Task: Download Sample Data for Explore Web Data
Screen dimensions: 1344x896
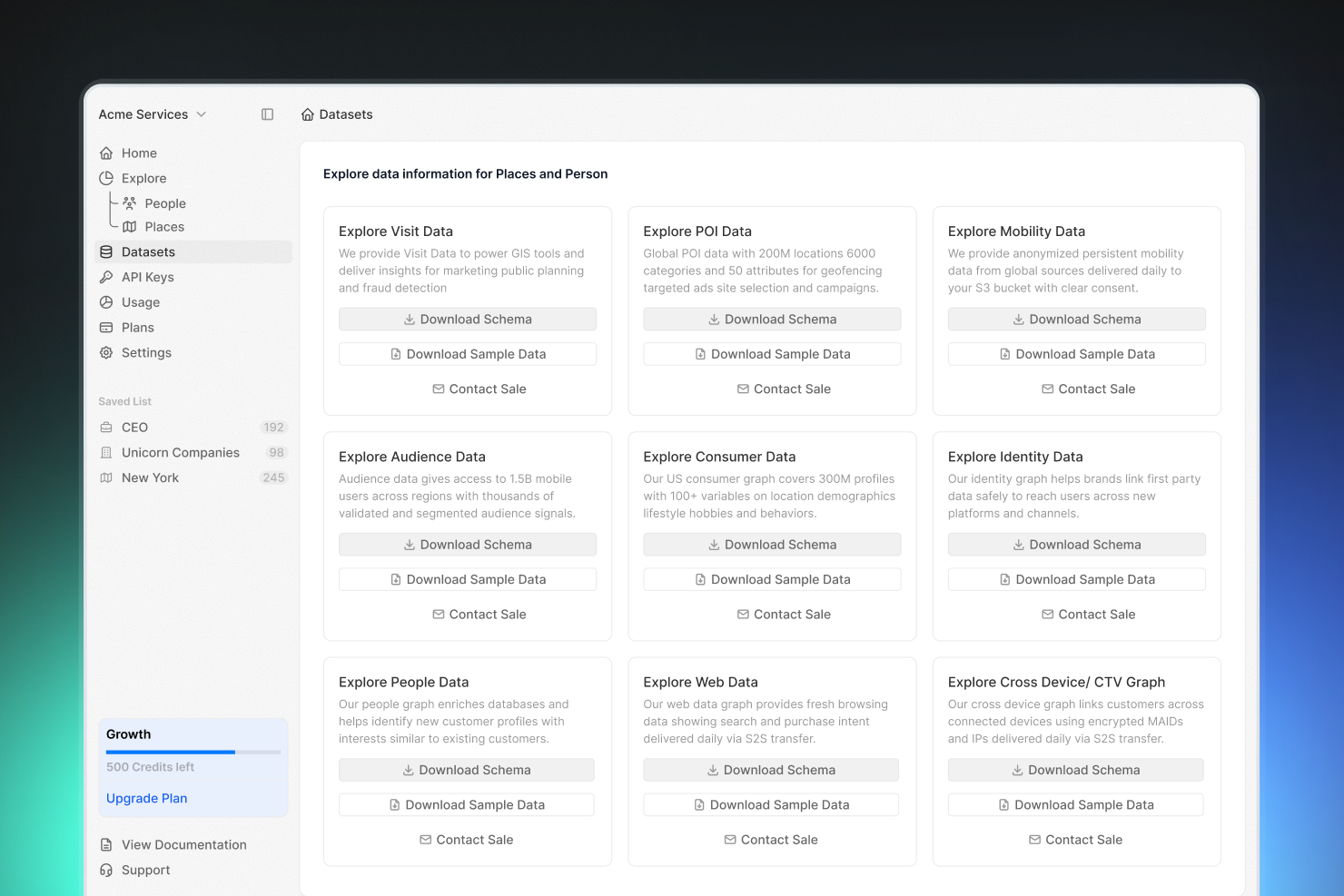Action: click(771, 805)
